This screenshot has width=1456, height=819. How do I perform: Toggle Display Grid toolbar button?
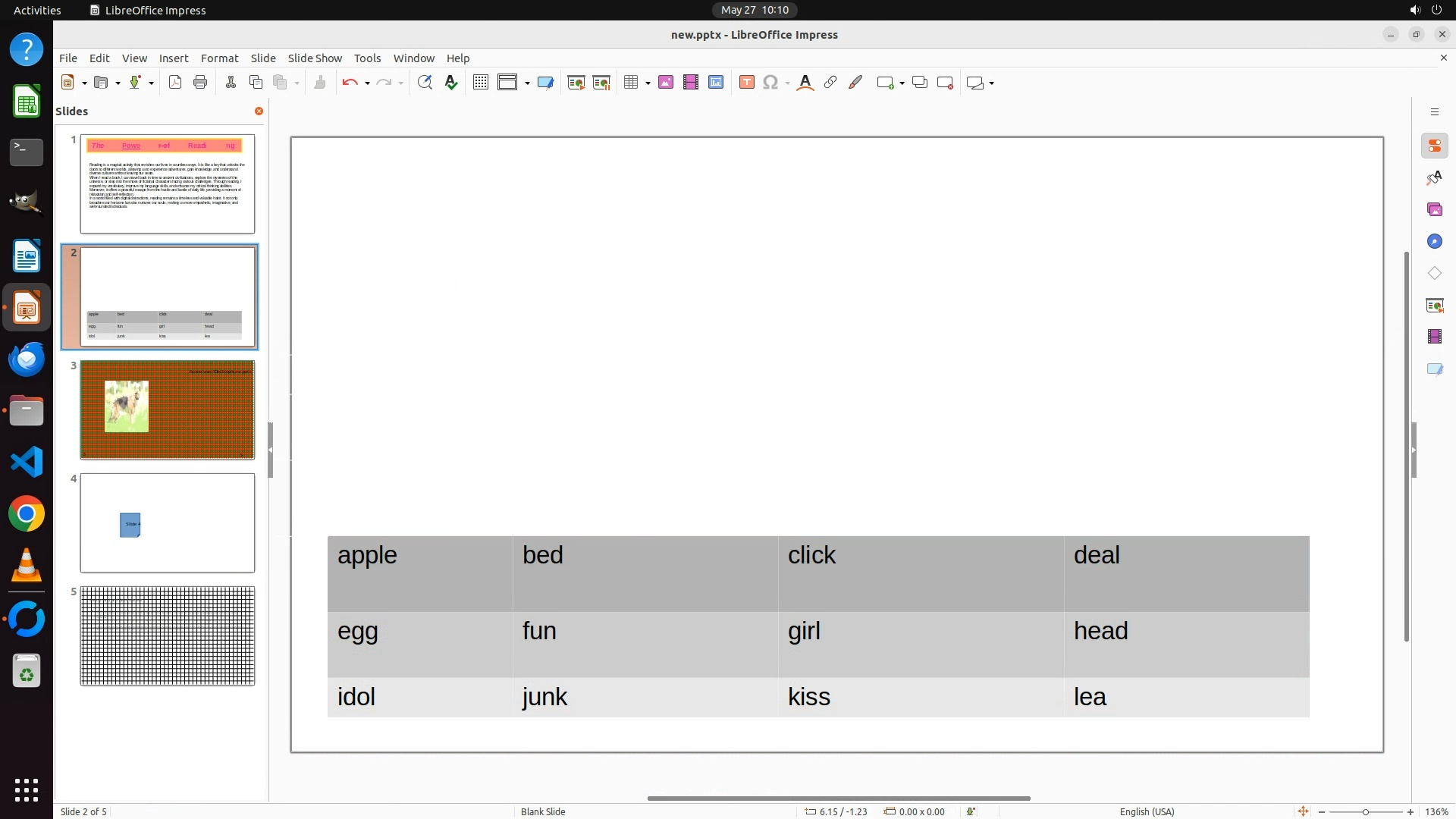(x=481, y=83)
